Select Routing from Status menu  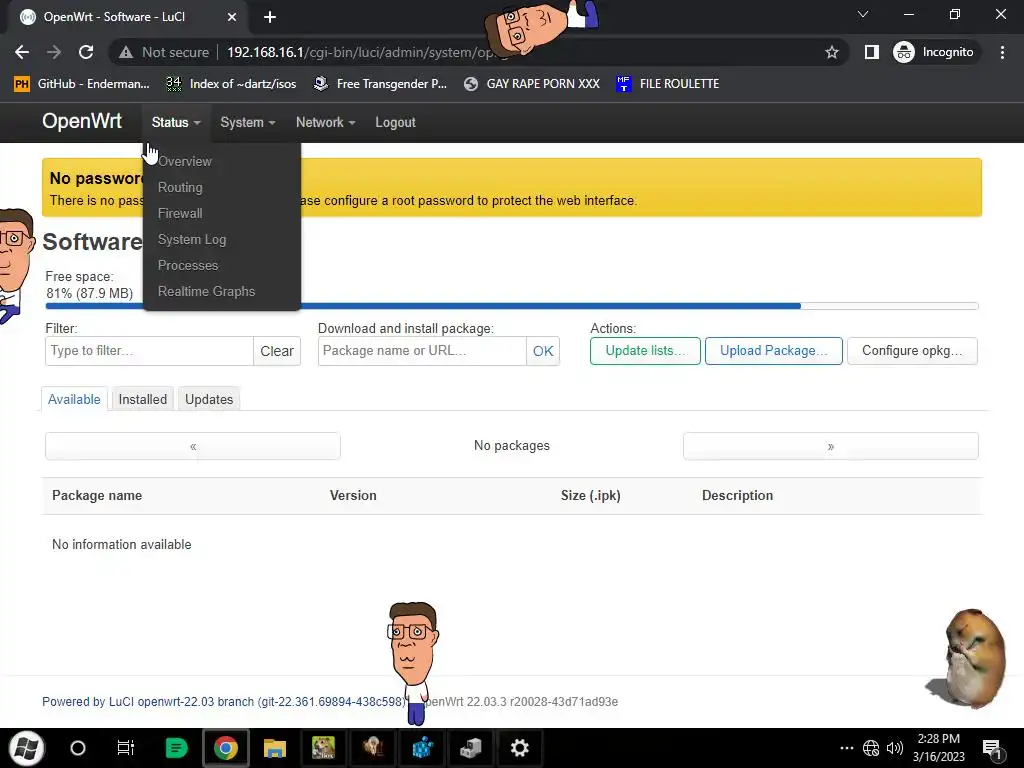pyautogui.click(x=180, y=187)
